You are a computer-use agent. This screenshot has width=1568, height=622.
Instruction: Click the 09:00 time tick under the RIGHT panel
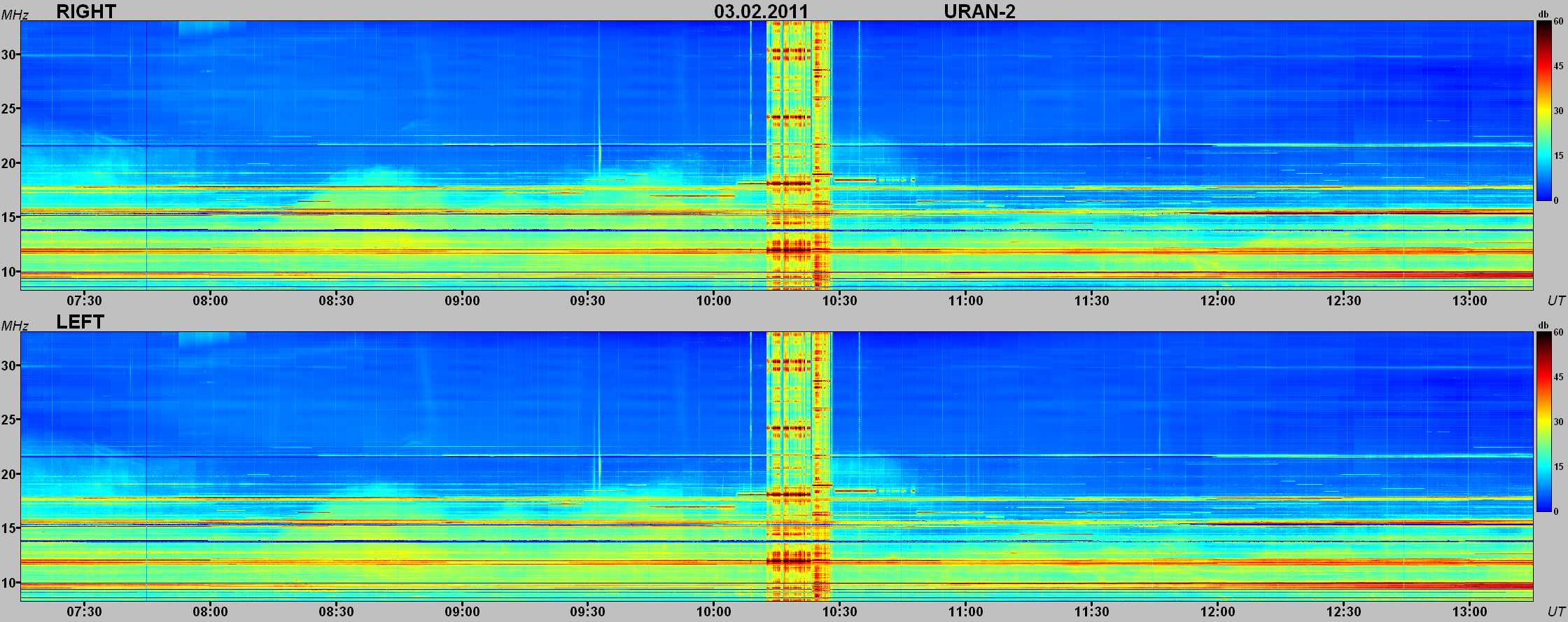click(x=462, y=301)
